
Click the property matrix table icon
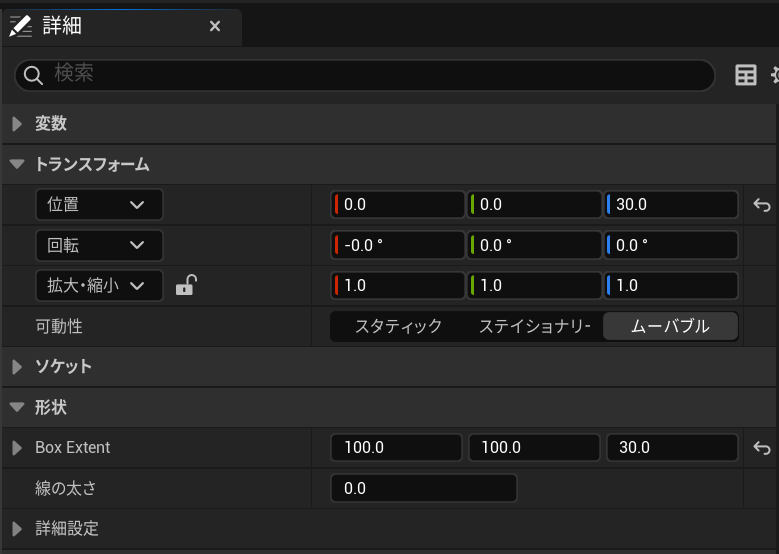coord(746,75)
